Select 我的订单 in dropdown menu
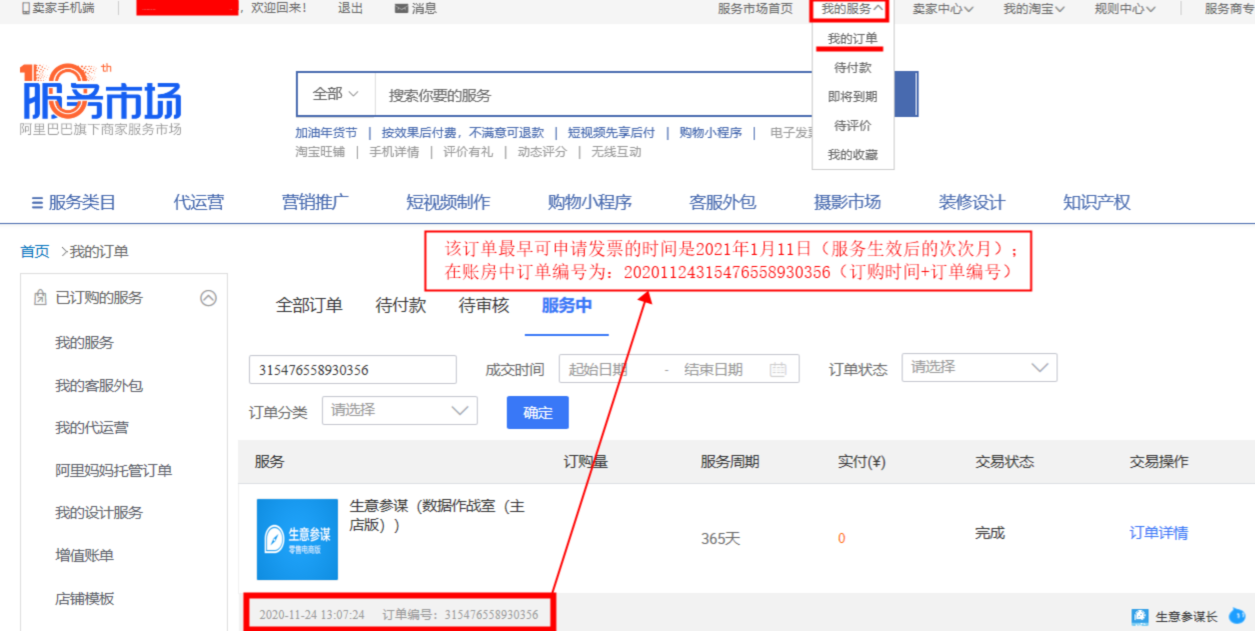The width and height of the screenshot is (1255, 631). (x=852, y=39)
